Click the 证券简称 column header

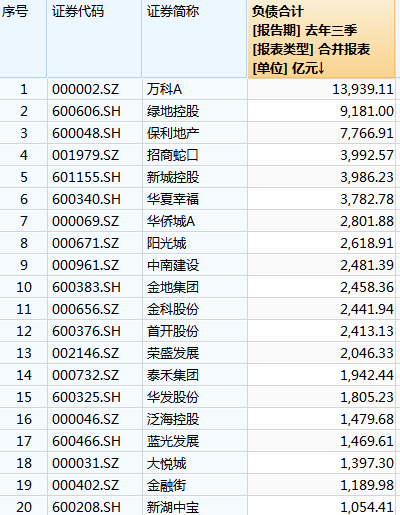pos(195,39)
